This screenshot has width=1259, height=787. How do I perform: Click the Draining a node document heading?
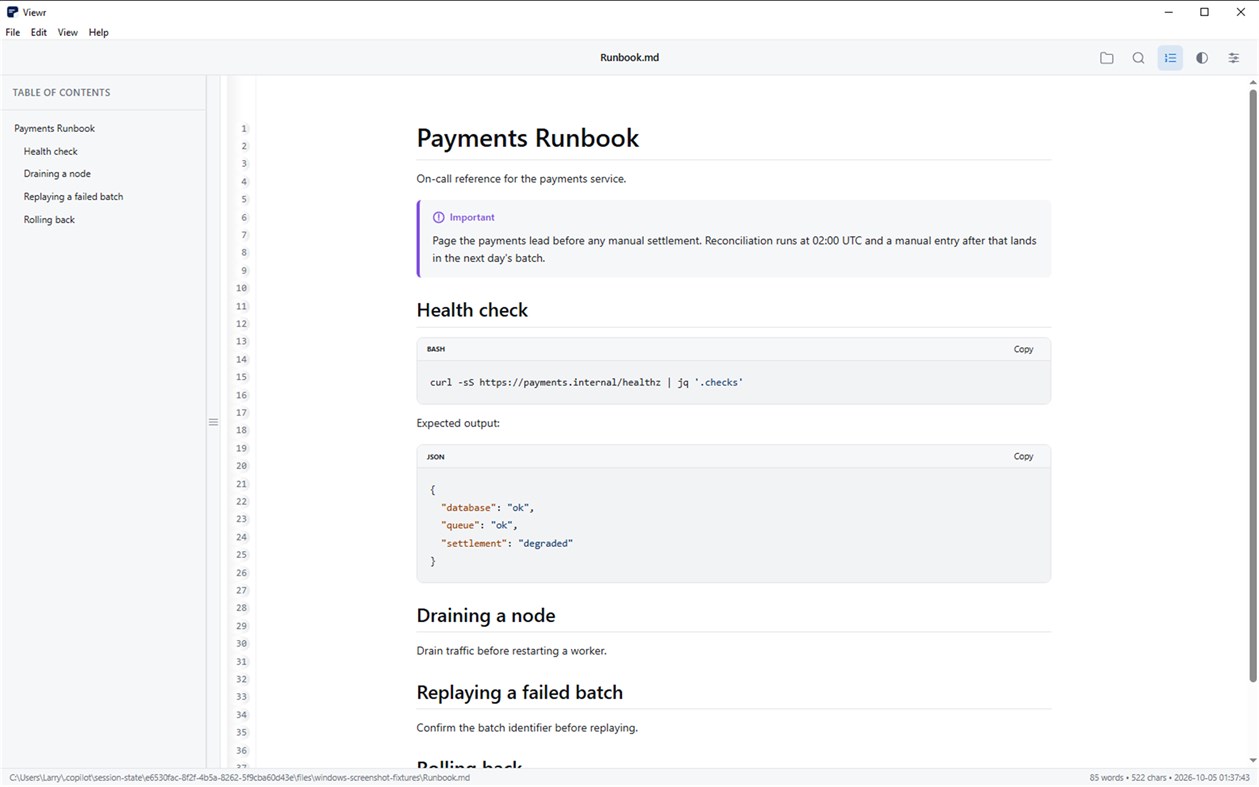click(486, 616)
